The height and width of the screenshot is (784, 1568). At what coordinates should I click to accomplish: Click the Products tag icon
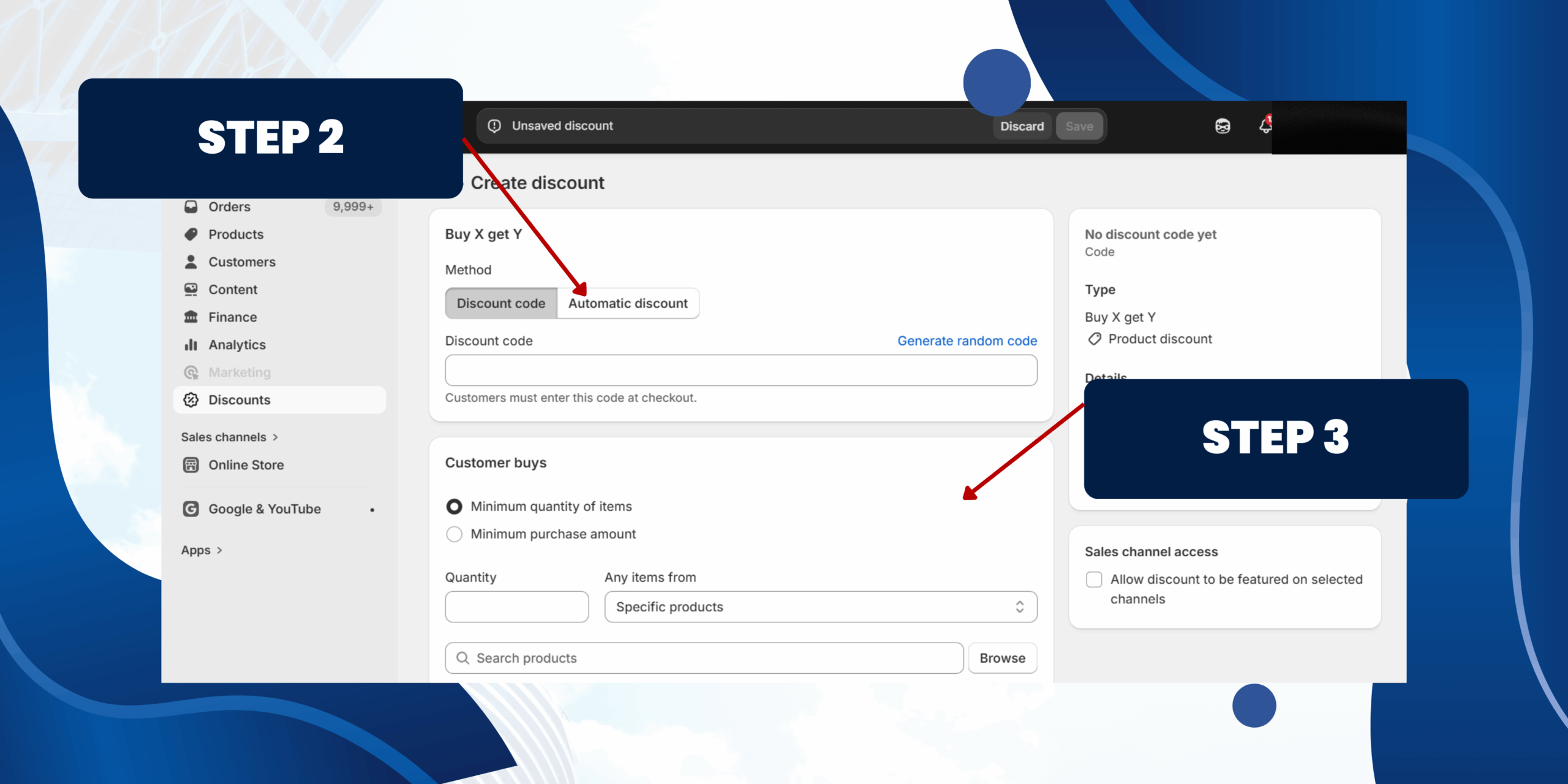point(190,235)
